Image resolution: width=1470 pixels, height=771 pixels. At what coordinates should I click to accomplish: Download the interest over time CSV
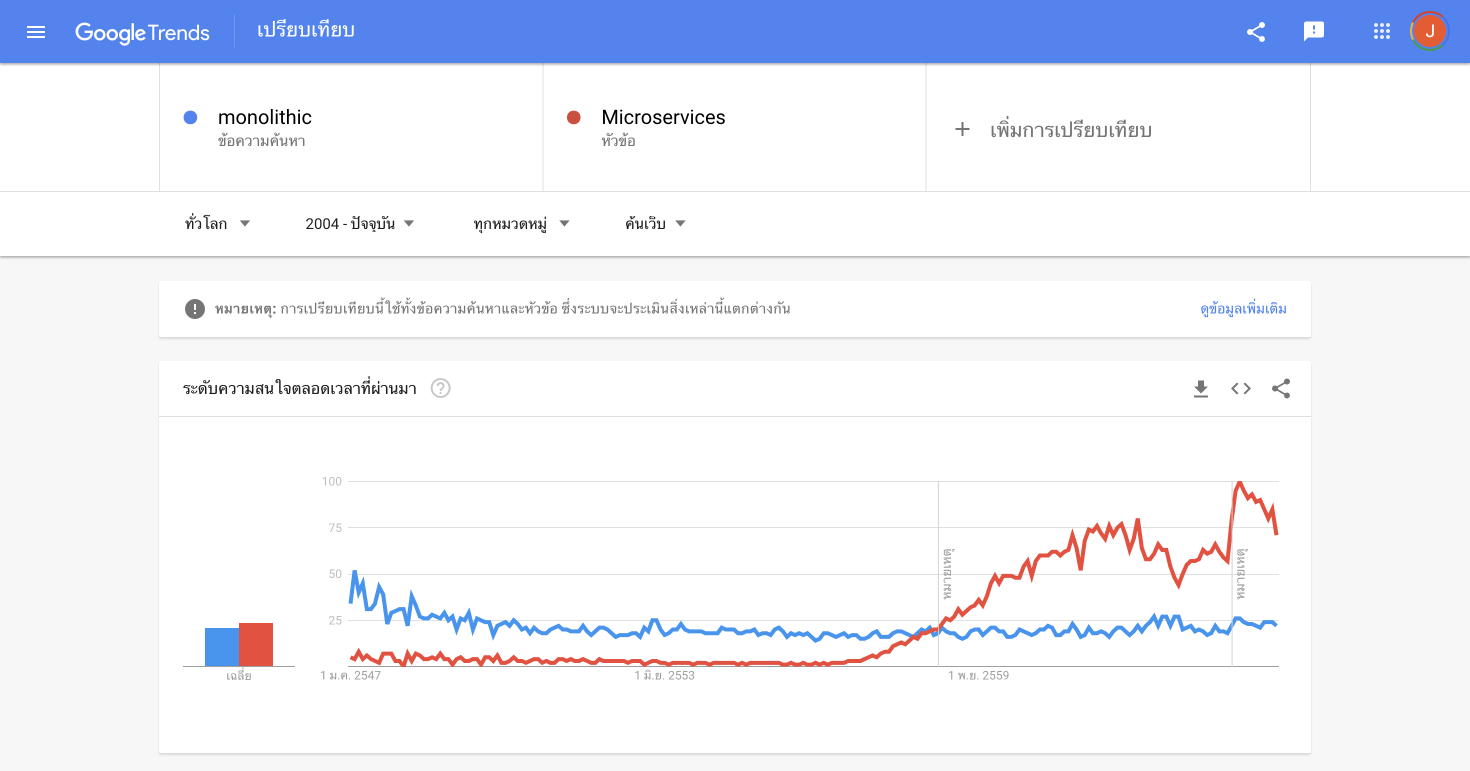[1201, 389]
